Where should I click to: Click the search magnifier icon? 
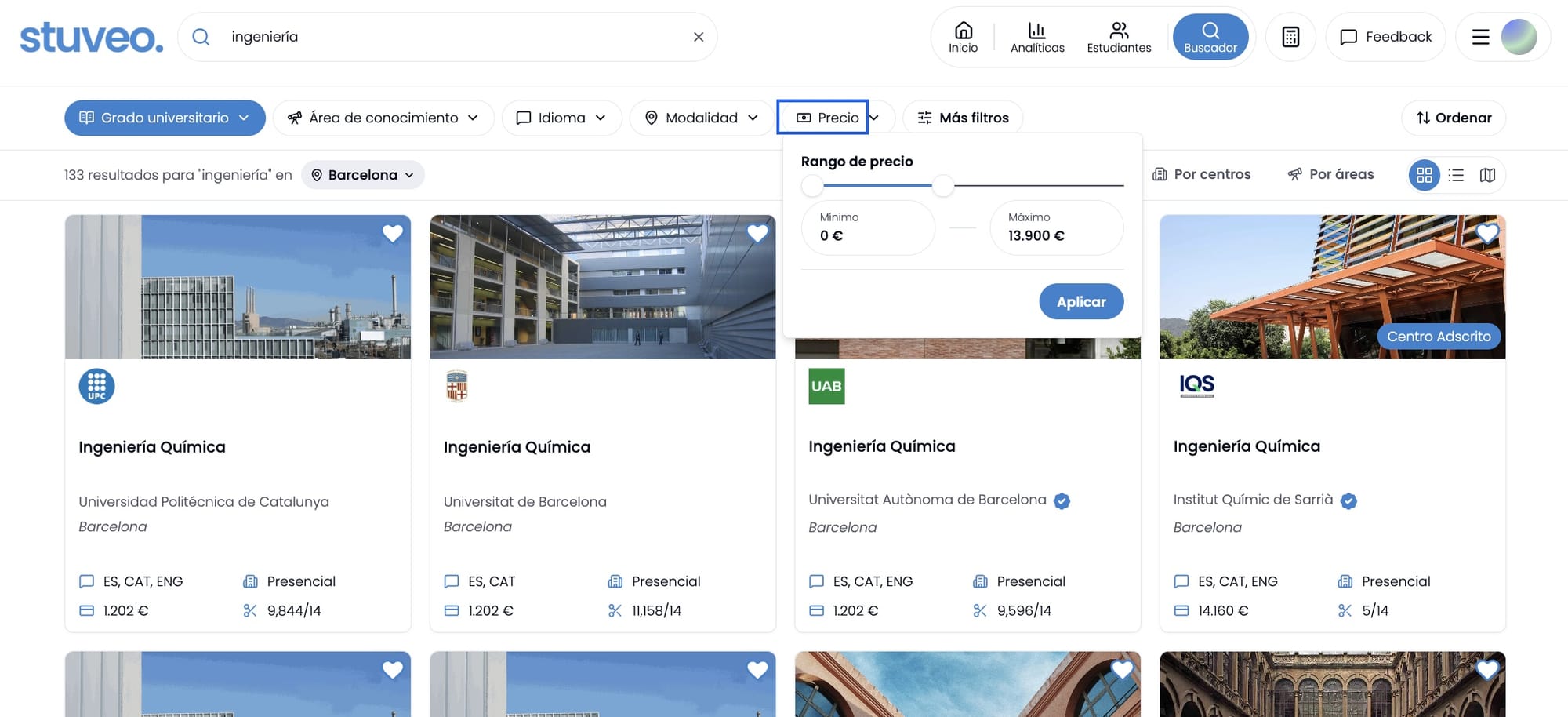(201, 37)
